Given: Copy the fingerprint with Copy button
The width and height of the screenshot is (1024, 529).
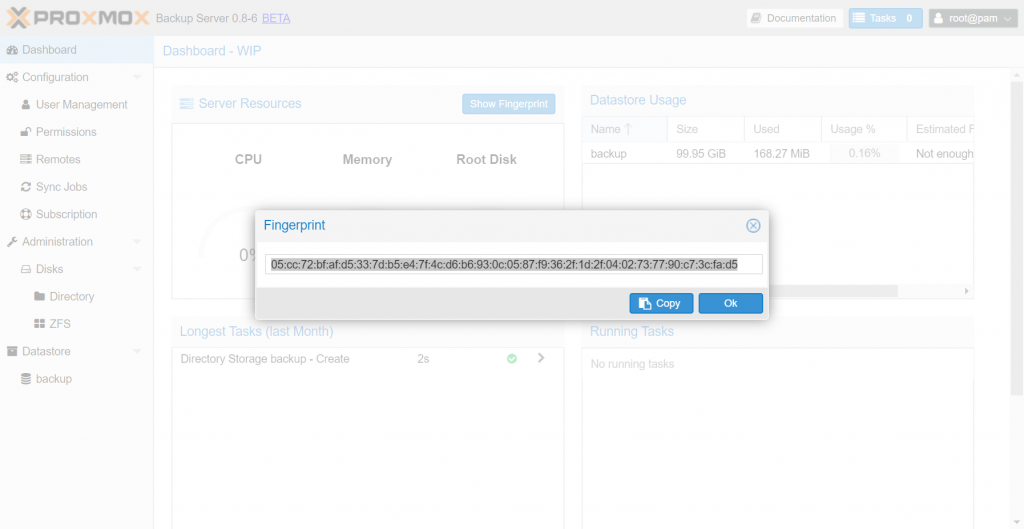Looking at the screenshot, I should [661, 303].
